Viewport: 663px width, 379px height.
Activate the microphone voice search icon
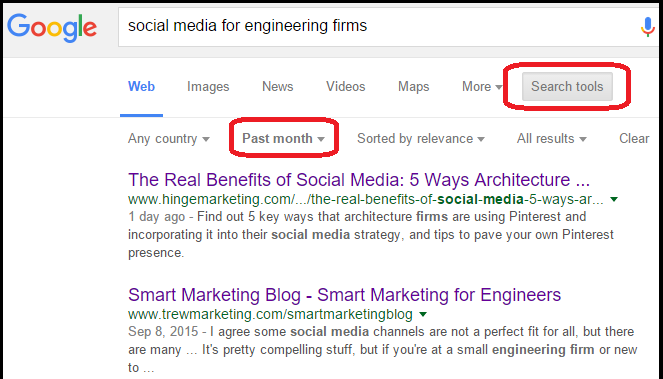647,27
